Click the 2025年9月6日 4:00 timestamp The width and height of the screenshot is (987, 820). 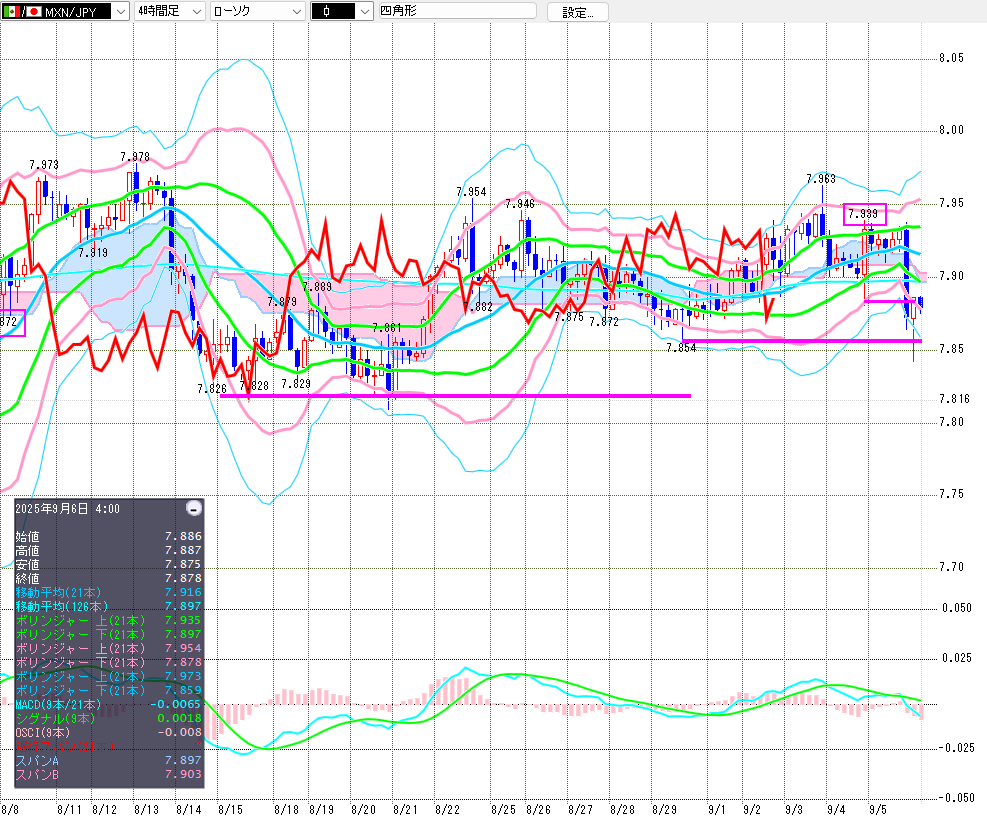67,508
